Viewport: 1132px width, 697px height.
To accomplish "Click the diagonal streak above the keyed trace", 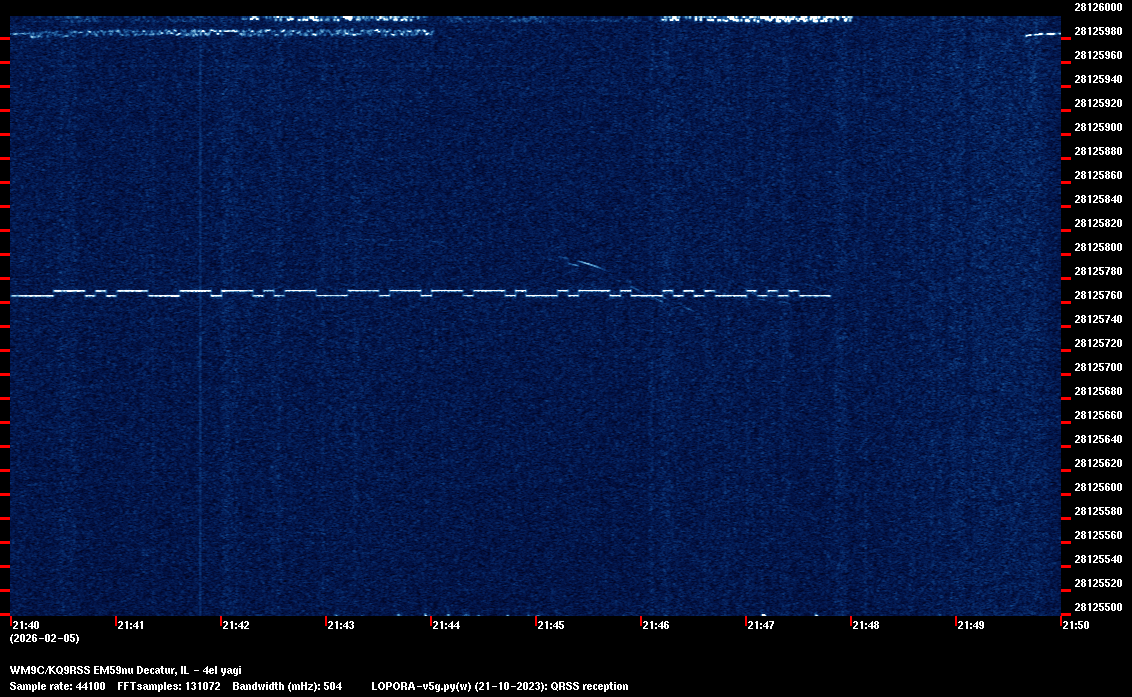I will coord(585,264).
